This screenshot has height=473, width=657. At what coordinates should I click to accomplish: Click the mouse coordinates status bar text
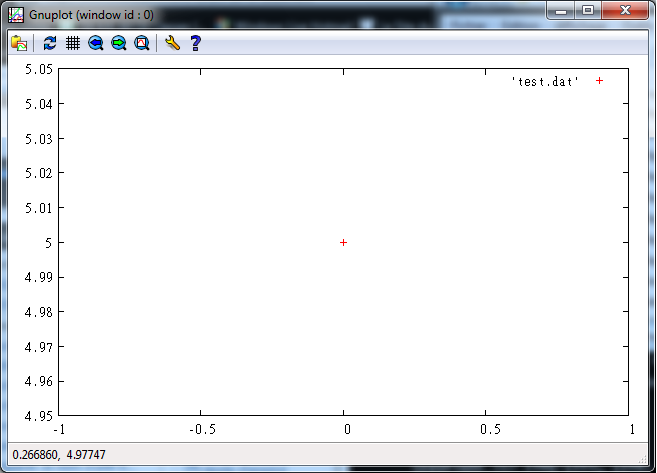59,455
